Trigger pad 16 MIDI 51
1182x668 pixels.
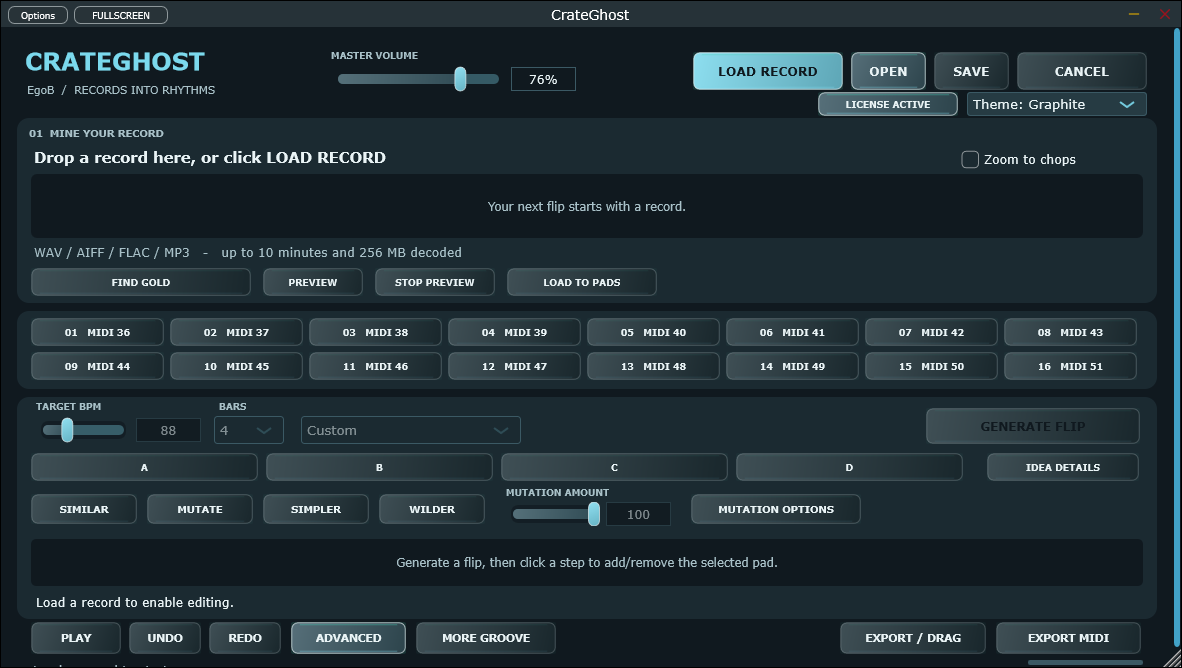coord(1070,366)
